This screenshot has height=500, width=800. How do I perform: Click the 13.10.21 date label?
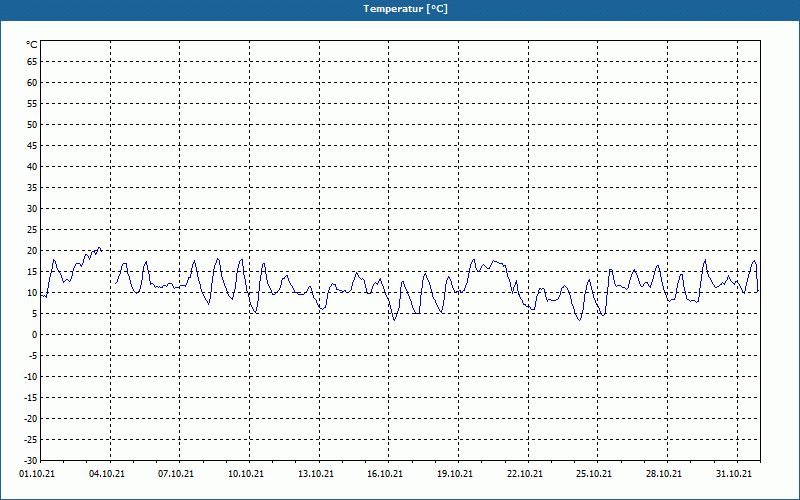[316, 474]
